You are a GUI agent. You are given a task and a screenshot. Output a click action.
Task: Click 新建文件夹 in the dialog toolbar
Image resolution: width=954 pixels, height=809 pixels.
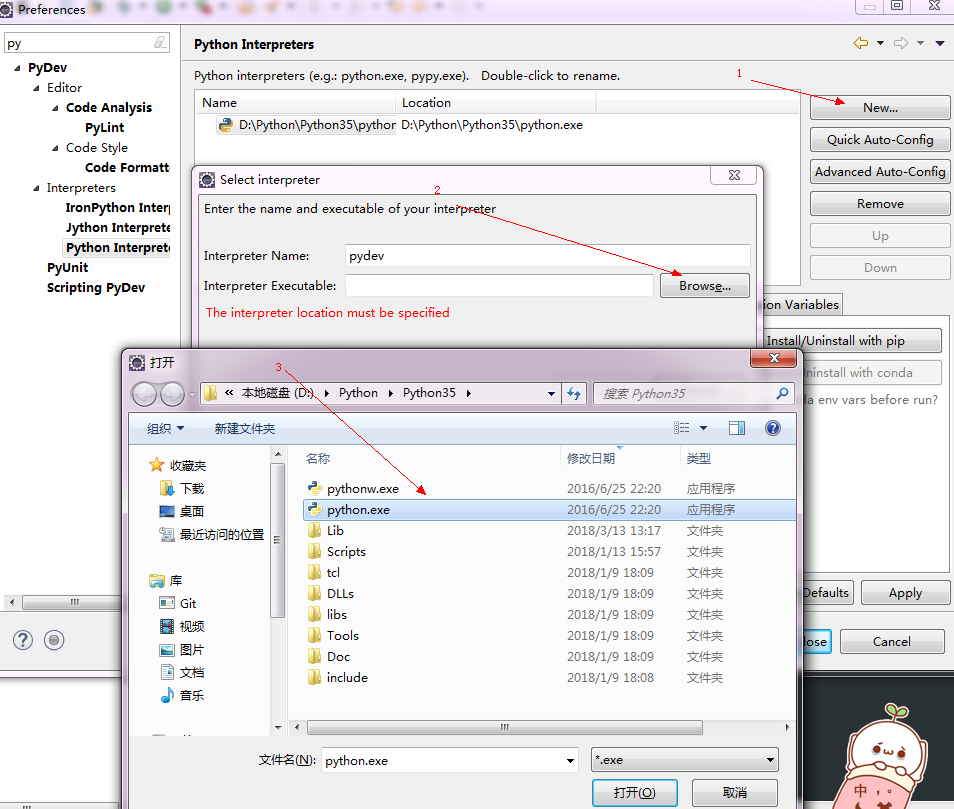(245, 428)
